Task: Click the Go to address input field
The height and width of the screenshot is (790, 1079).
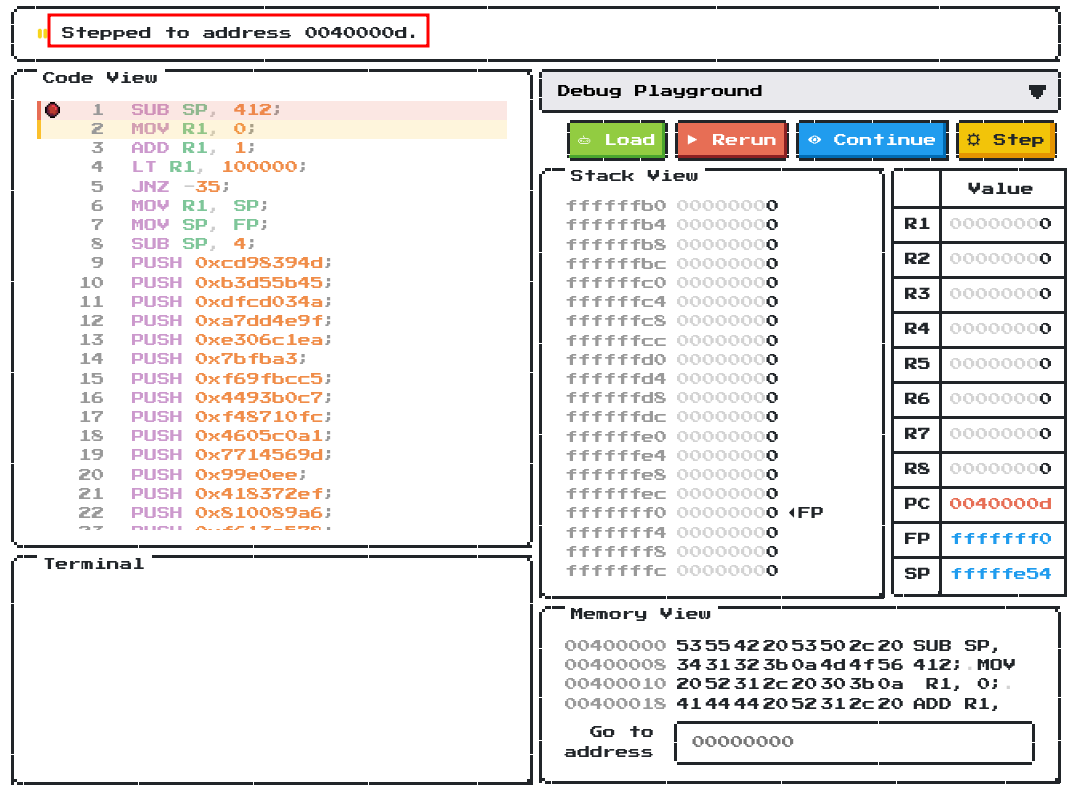Action: click(x=854, y=742)
